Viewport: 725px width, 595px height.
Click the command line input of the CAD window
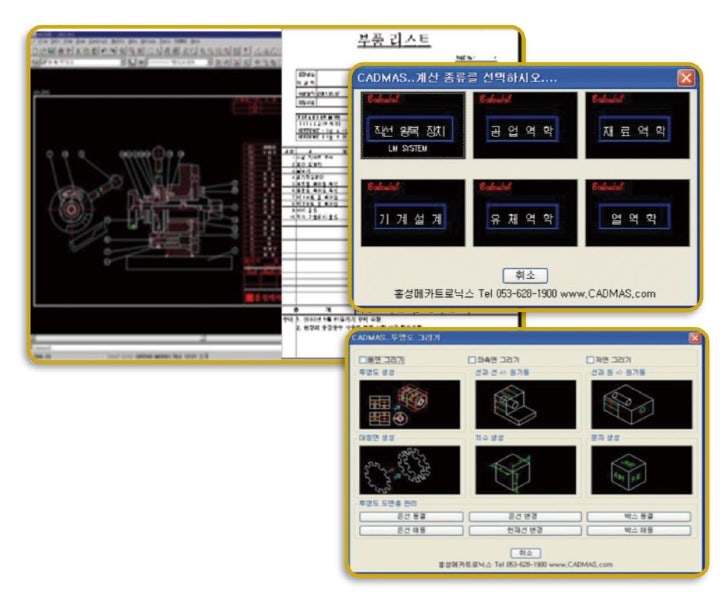pos(156,348)
